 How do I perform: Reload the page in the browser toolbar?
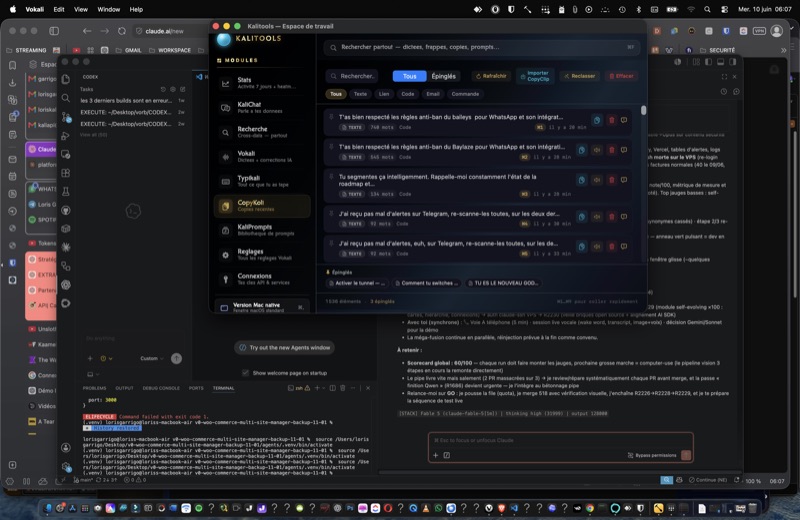[121, 31]
